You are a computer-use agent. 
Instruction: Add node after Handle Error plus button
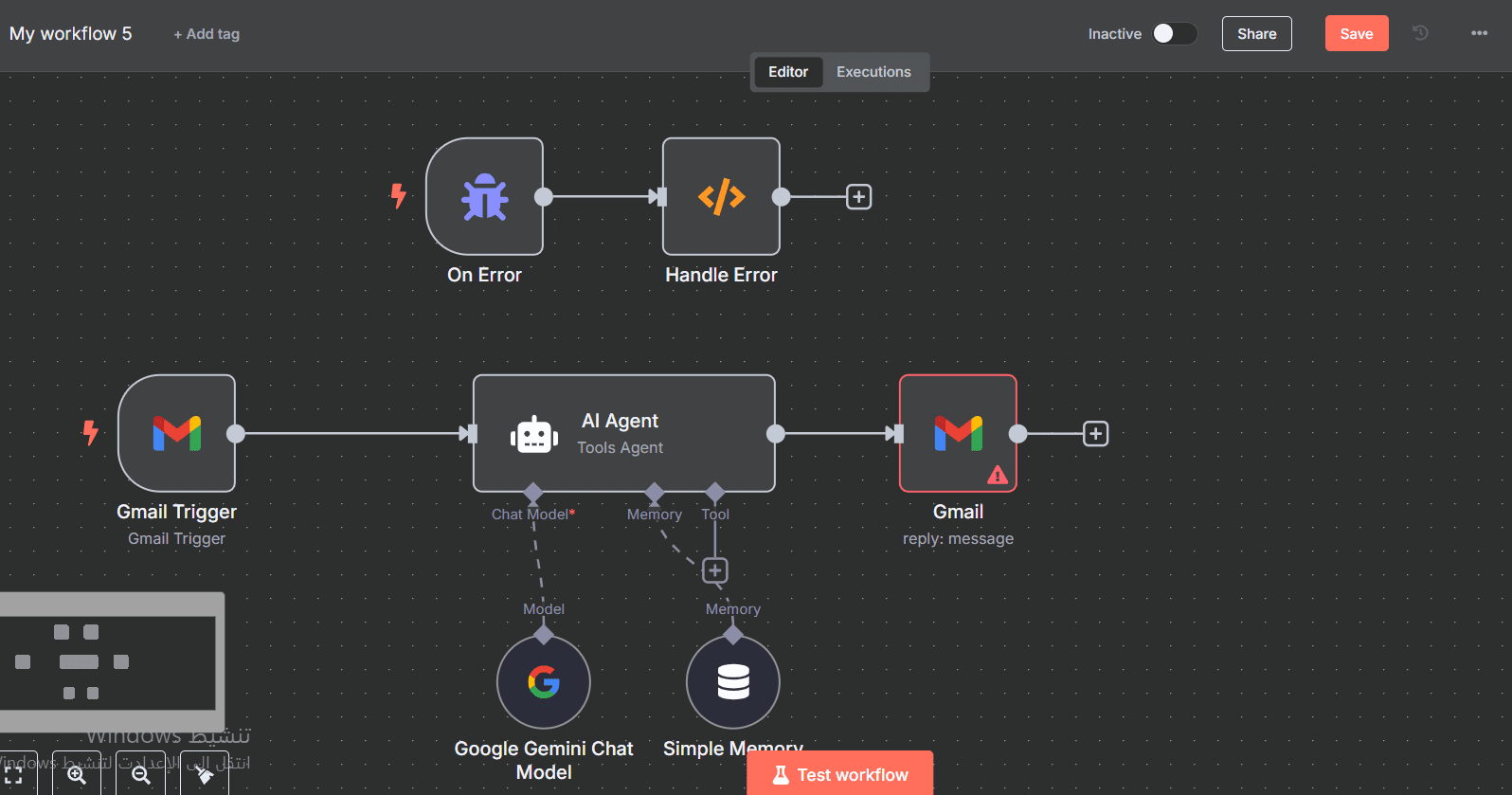[858, 197]
